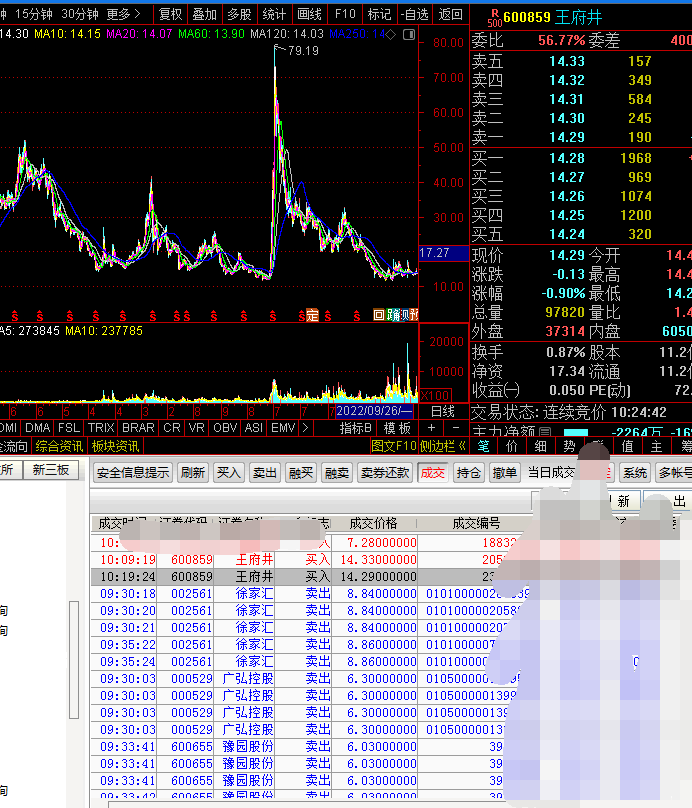Click the 融卖 margin sell button
Image resolution: width=692 pixels, height=808 pixels.
(x=337, y=473)
